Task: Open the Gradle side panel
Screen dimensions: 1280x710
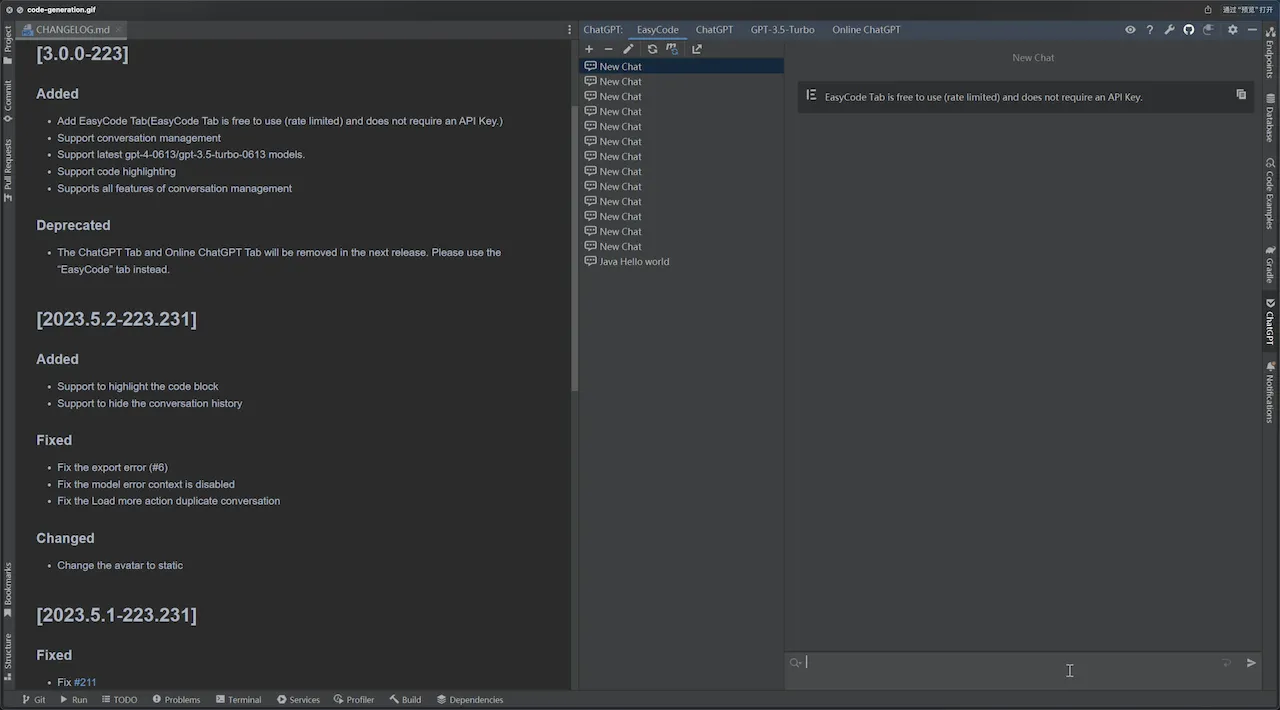Action: [1270, 265]
